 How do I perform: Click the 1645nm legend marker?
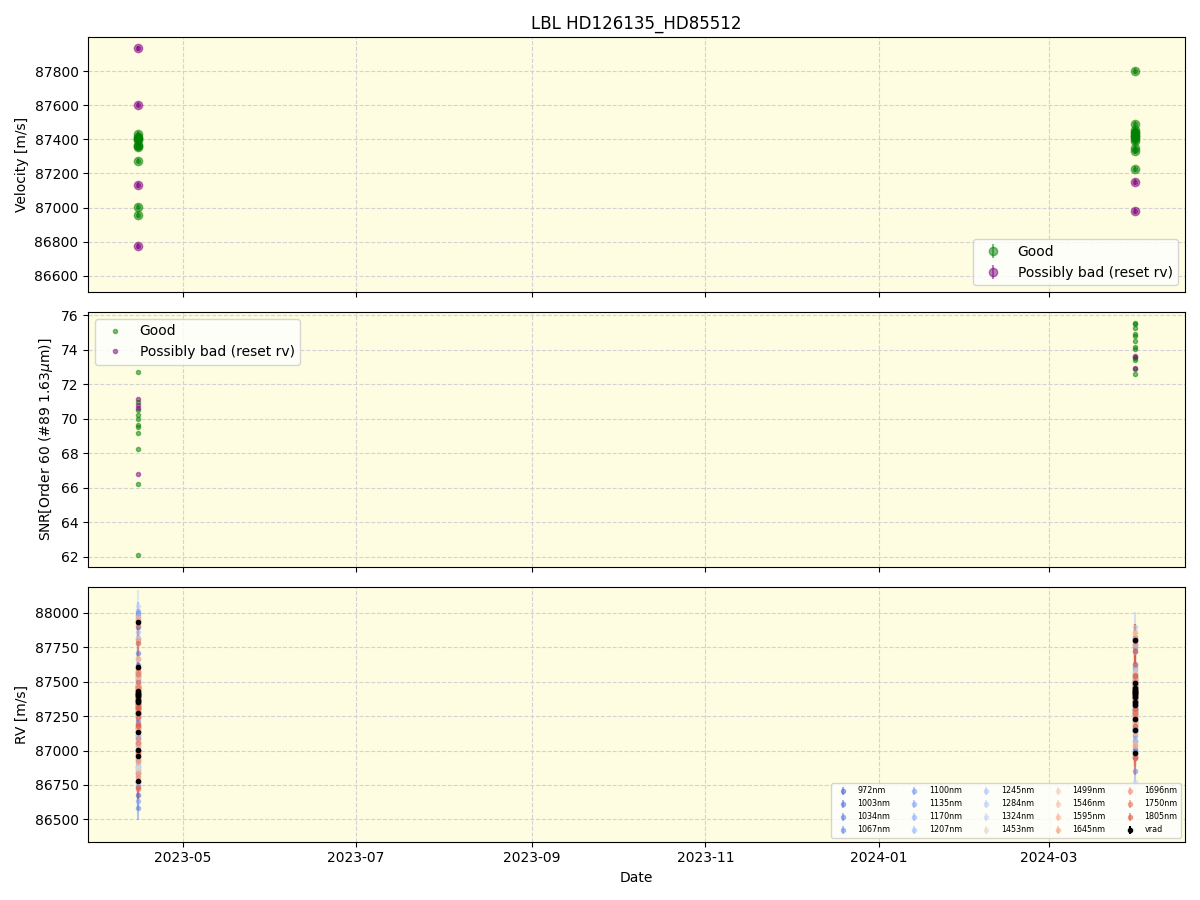click(1058, 829)
